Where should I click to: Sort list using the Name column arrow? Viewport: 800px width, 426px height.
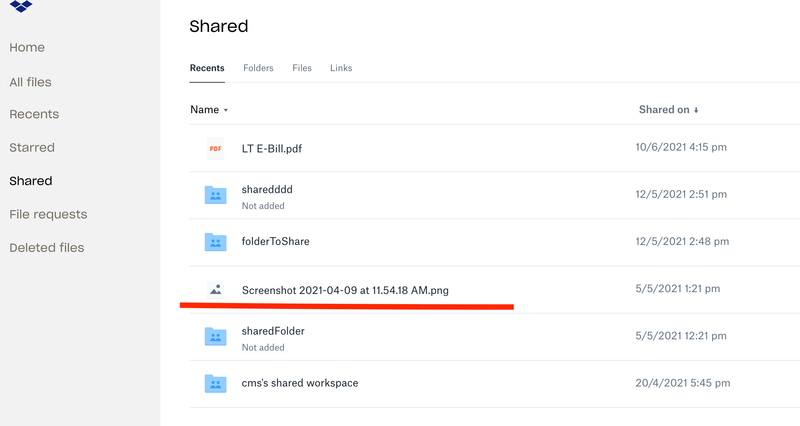point(226,110)
